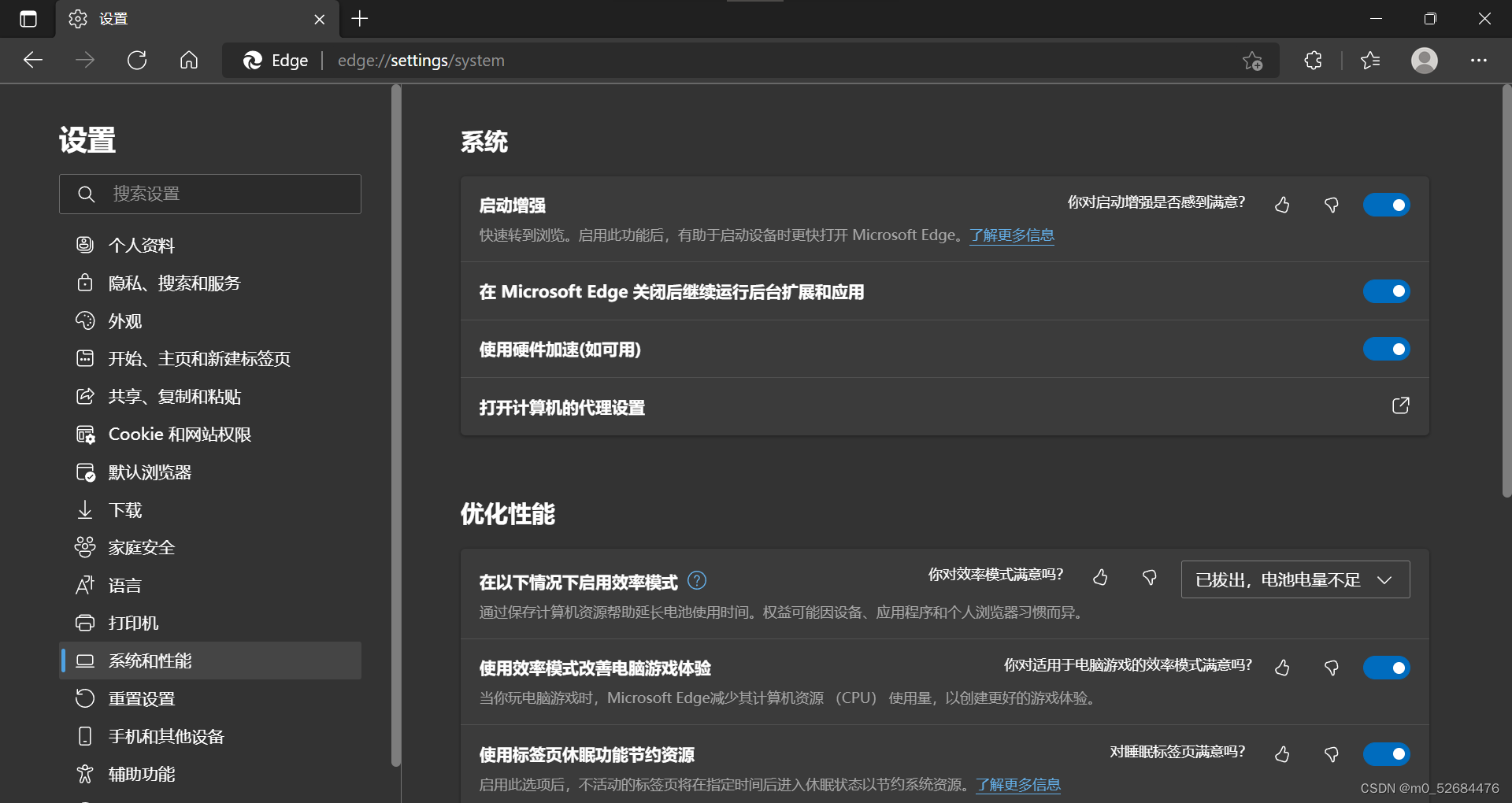Click the tab actions menu icon
The image size is (1512, 803).
pos(28,19)
